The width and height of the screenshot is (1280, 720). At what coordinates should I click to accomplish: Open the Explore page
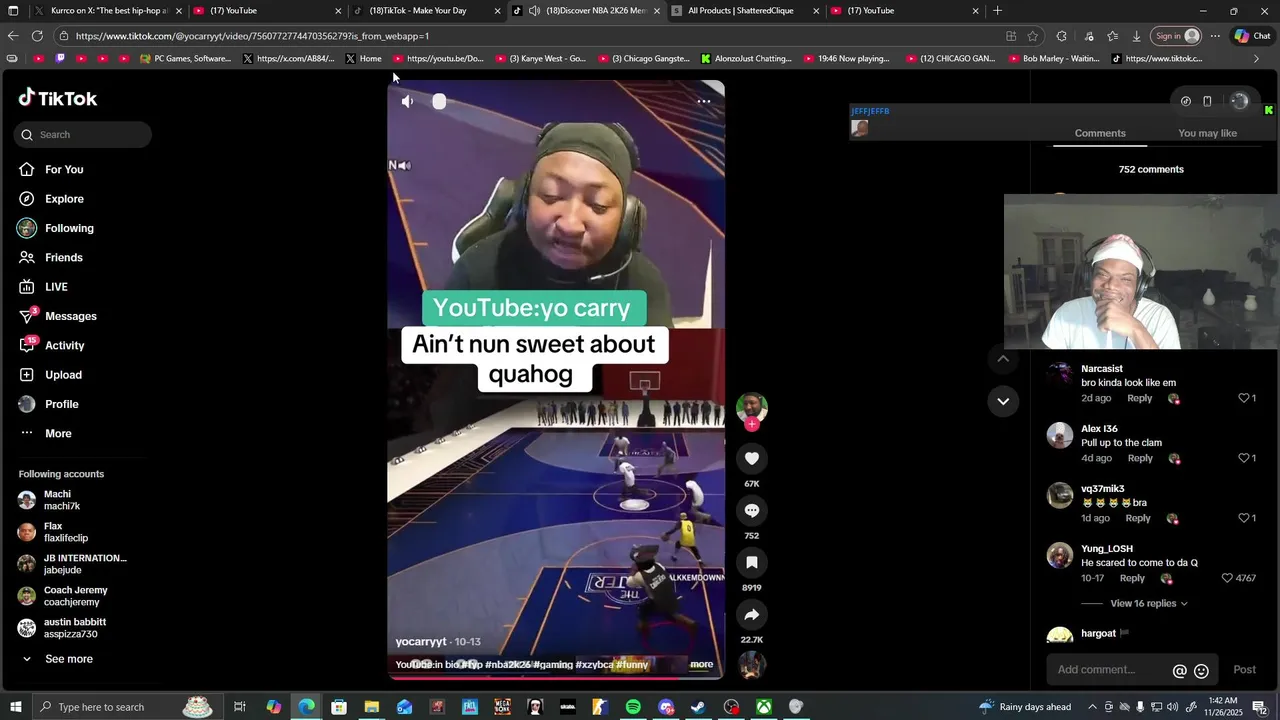(64, 199)
